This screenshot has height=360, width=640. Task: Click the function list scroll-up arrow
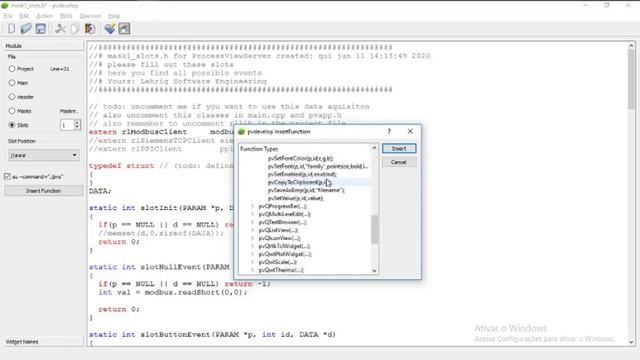pyautogui.click(x=374, y=148)
